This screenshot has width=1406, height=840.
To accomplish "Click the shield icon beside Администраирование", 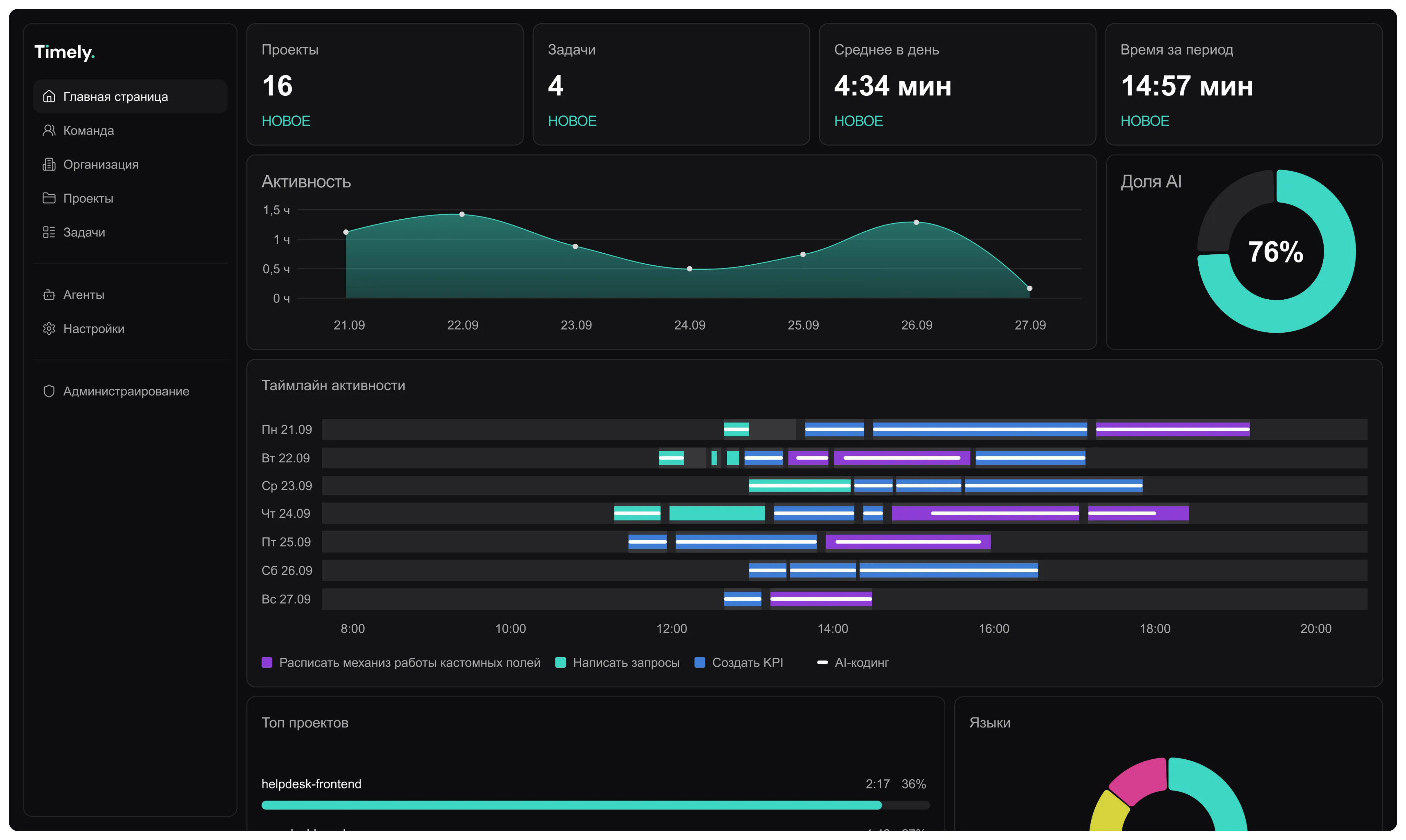I will pyautogui.click(x=49, y=391).
